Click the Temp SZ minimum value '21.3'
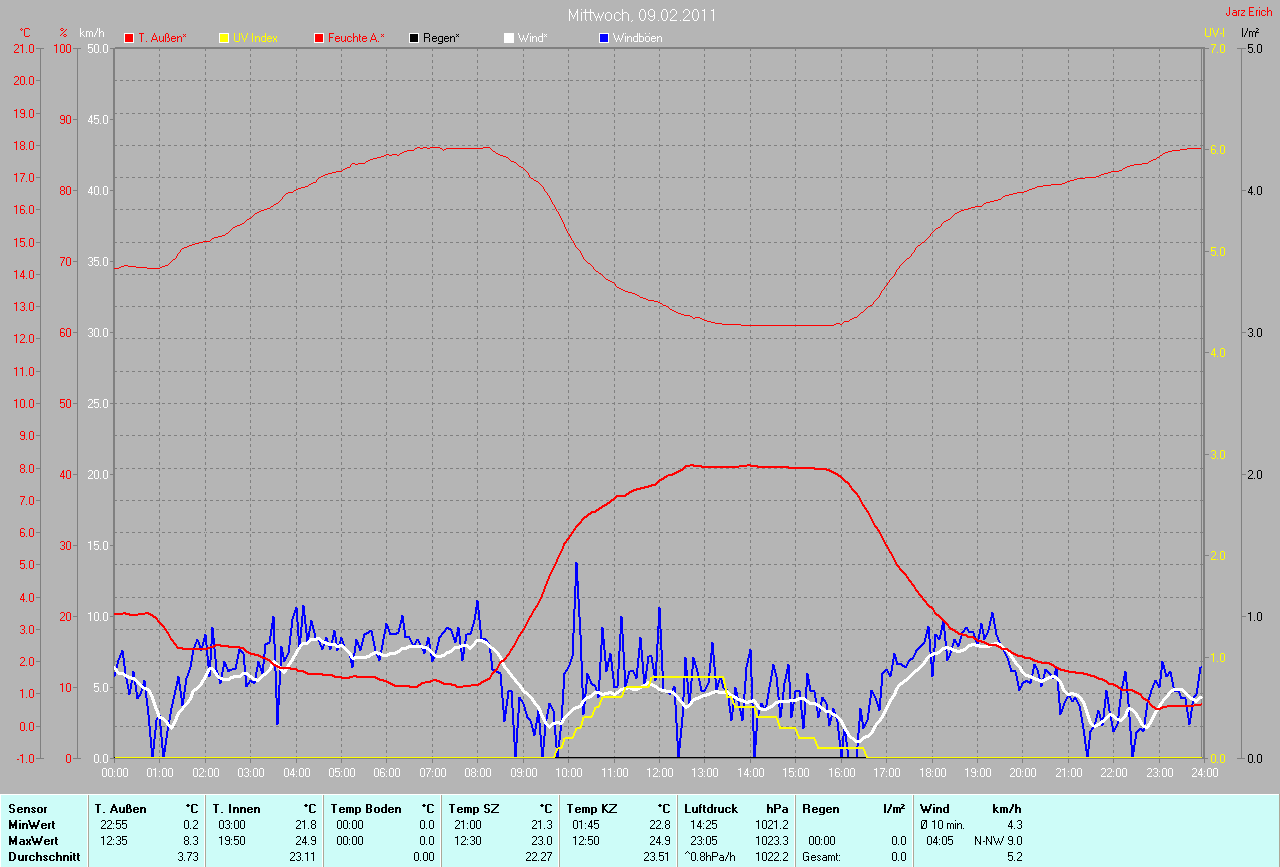The image size is (1280, 867). (x=542, y=825)
